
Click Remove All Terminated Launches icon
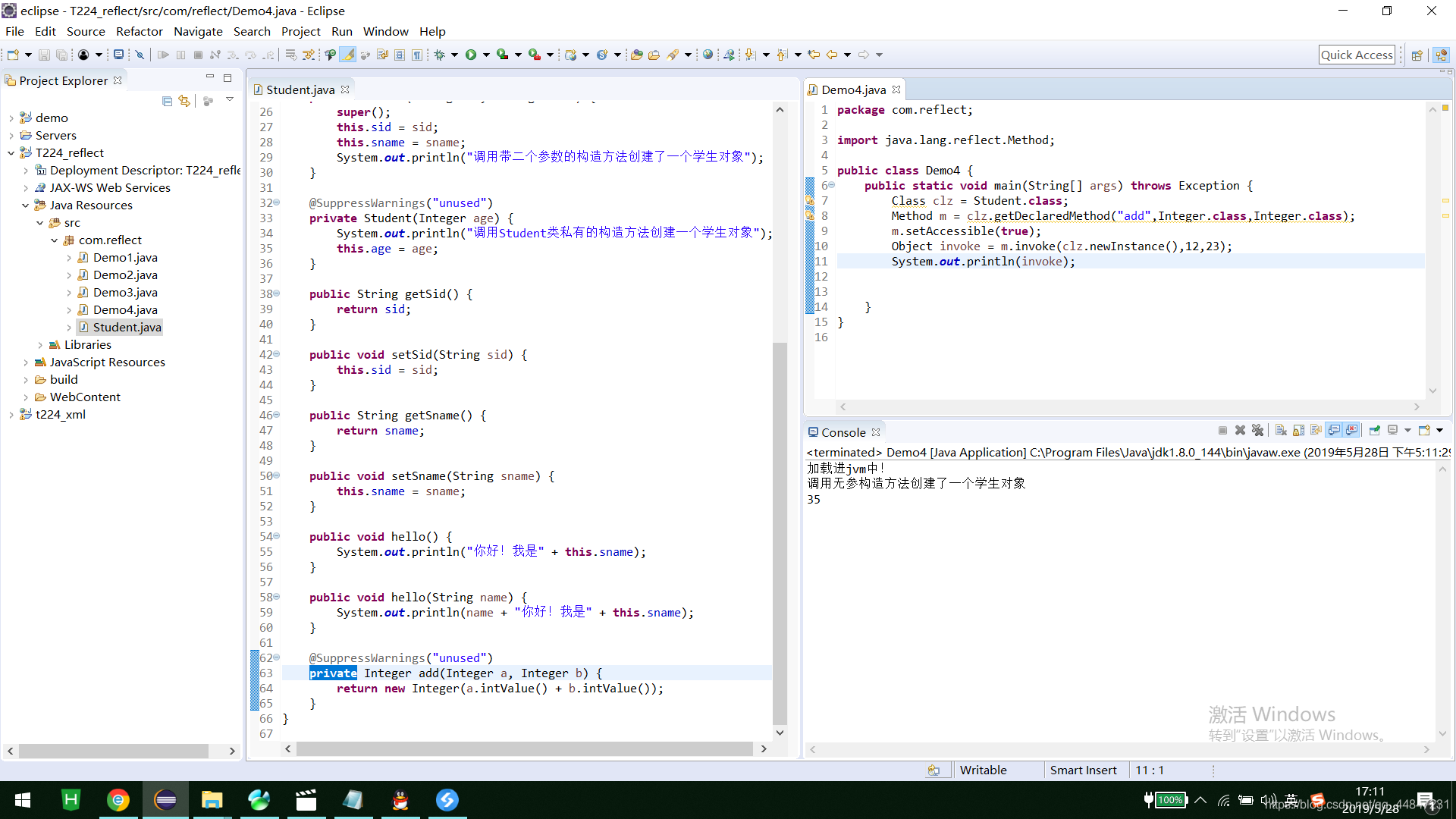click(x=1258, y=431)
